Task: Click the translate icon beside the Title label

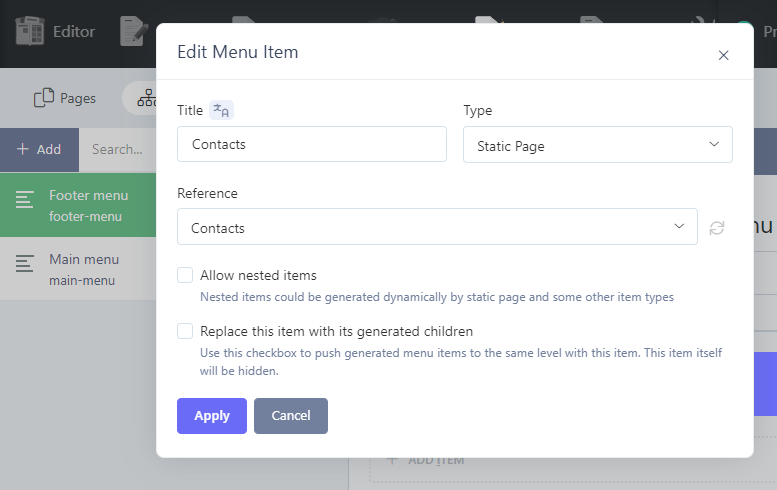Action: pyautogui.click(x=221, y=111)
